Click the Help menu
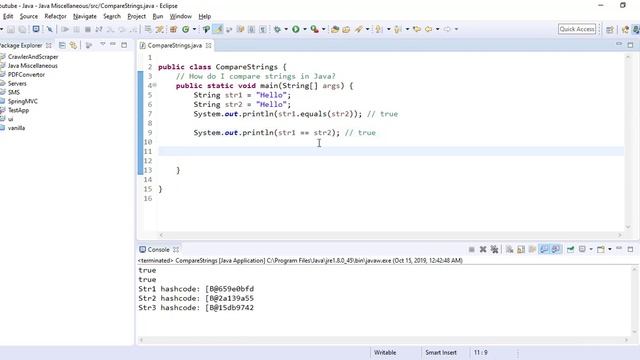 point(204,16)
